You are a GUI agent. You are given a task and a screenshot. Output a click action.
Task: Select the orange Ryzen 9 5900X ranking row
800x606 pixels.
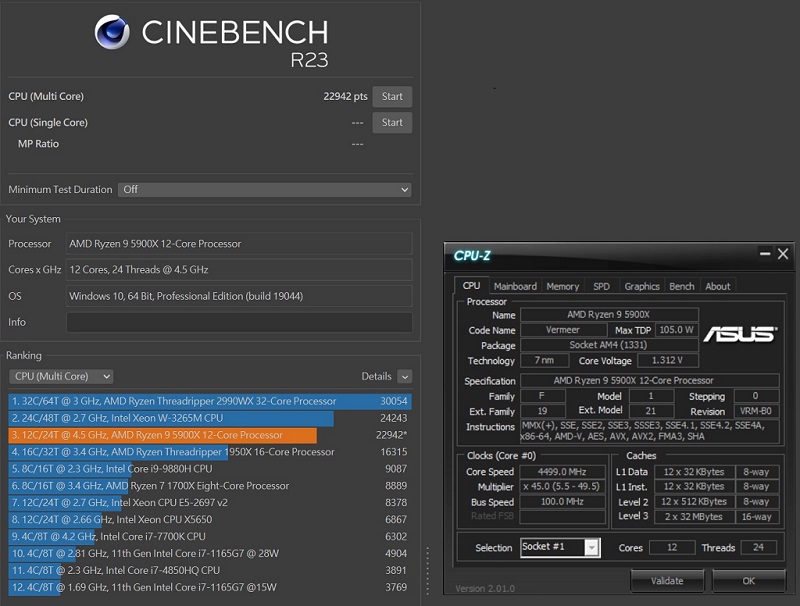click(210, 435)
